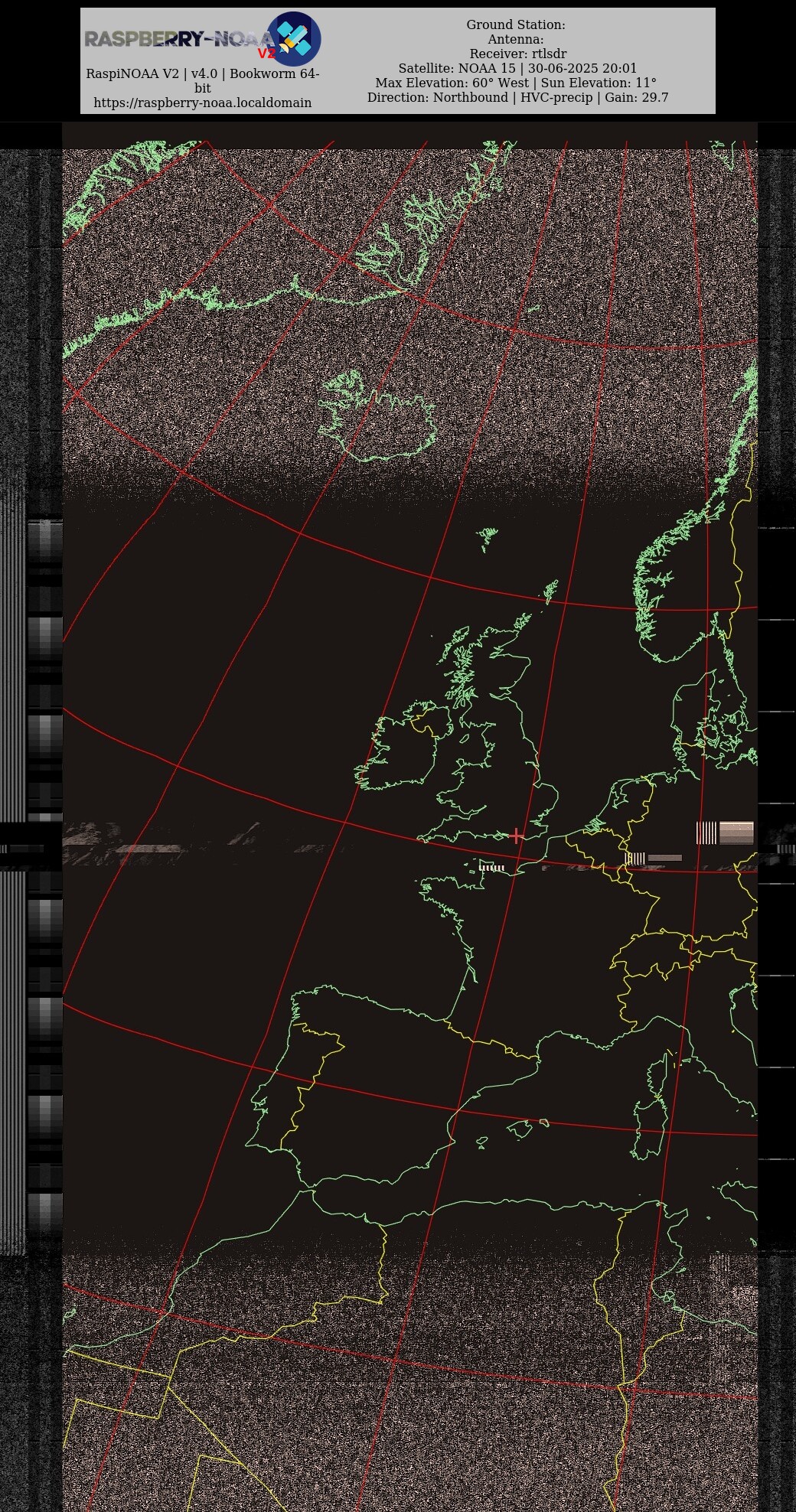
Task: Click the 'RaspiNOAA V2 | v4.0 | Bookworm 64-bit' text
Action: (x=203, y=81)
